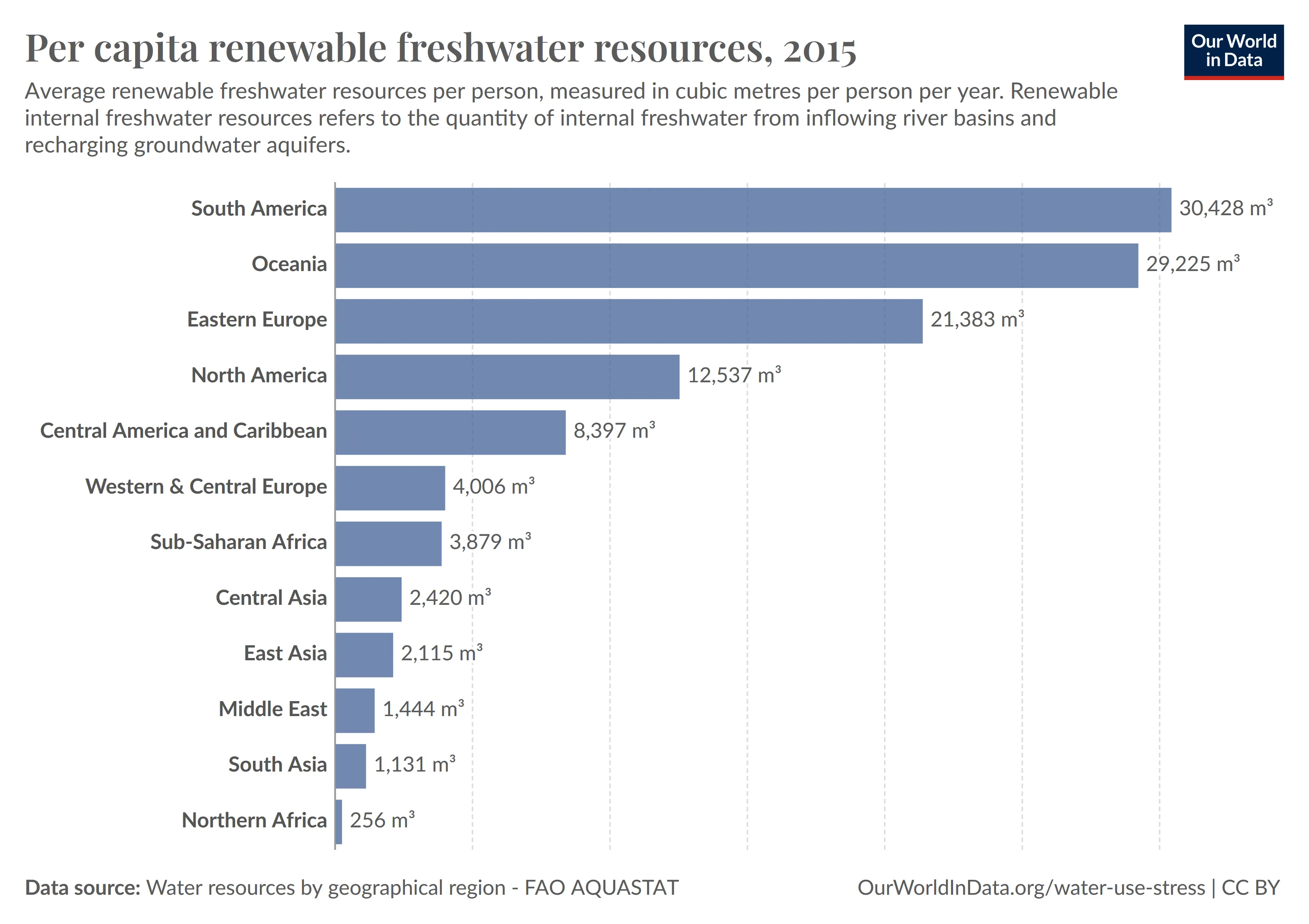Viewport: 1309px width, 924px height.
Task: Click the North America bar
Action: click(x=507, y=377)
